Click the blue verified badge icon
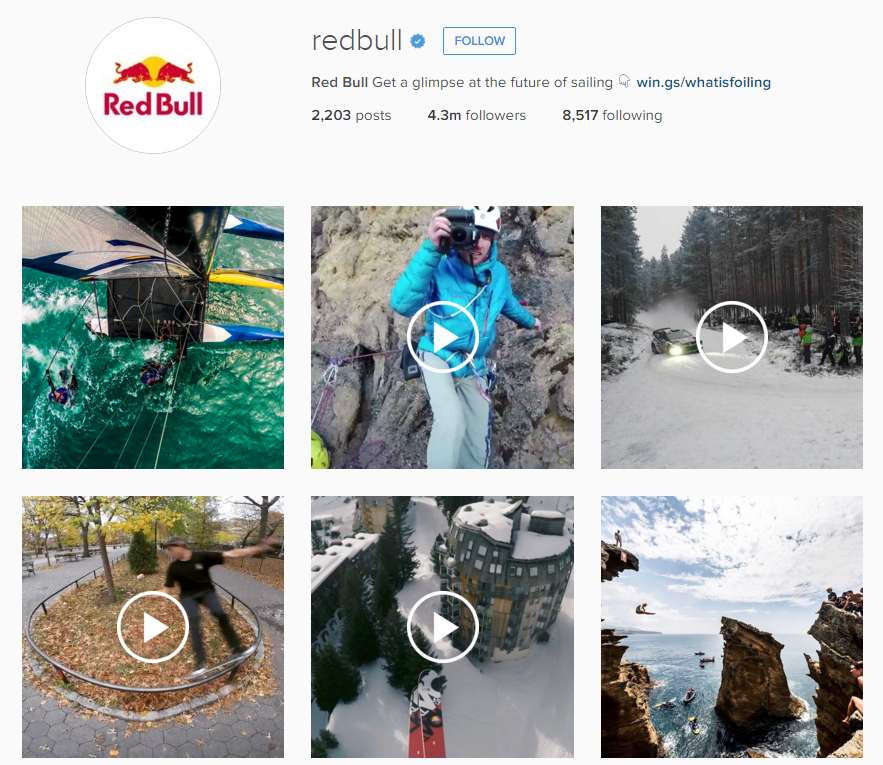The height and width of the screenshot is (765, 883). (417, 41)
